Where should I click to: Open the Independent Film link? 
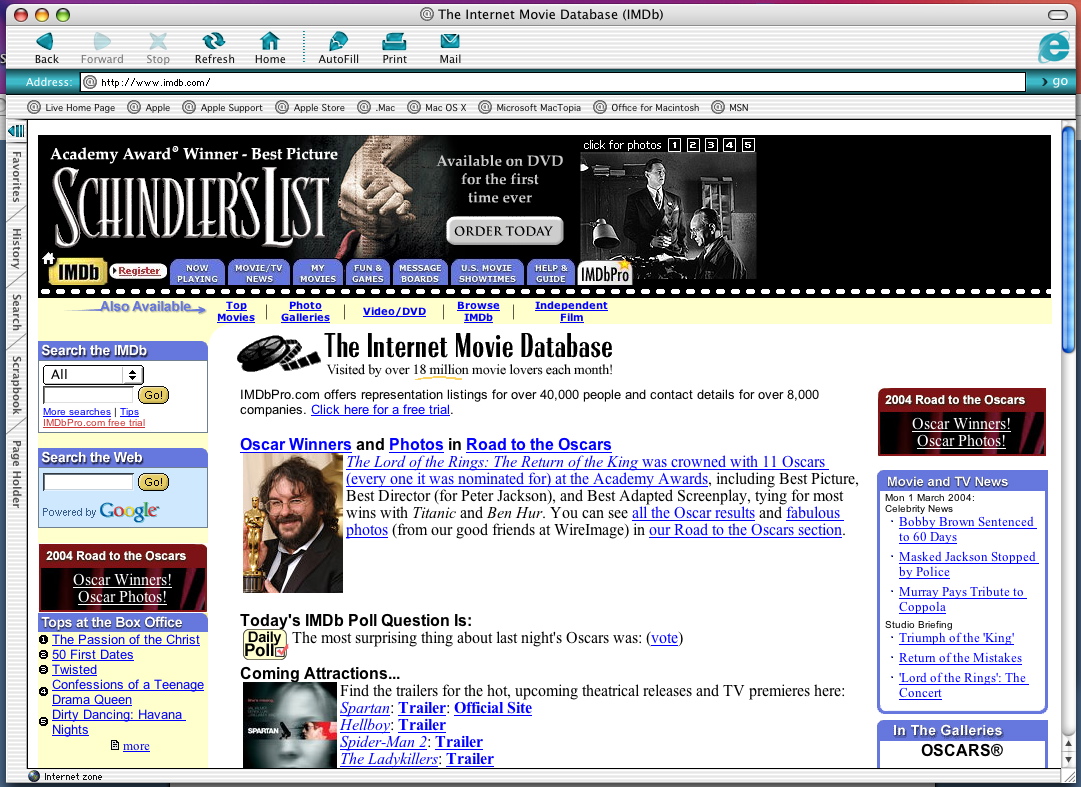click(x=572, y=311)
